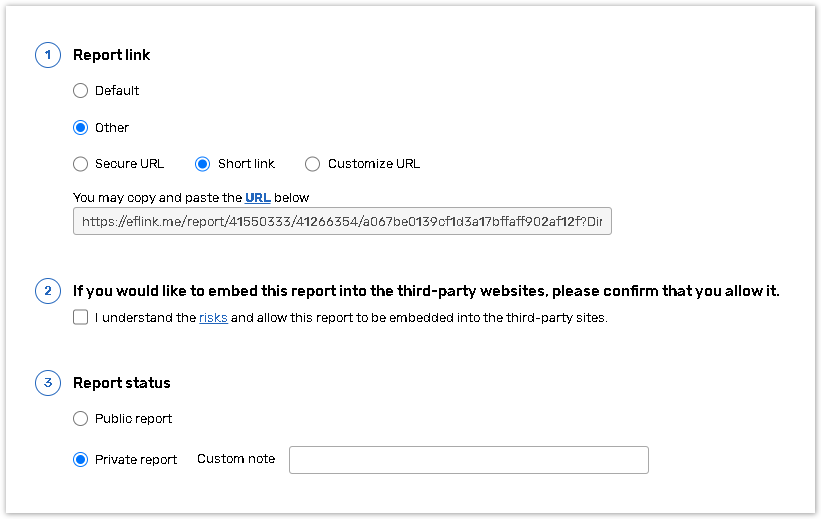
Task: Click the step 2 circle icon
Action: tap(47, 292)
